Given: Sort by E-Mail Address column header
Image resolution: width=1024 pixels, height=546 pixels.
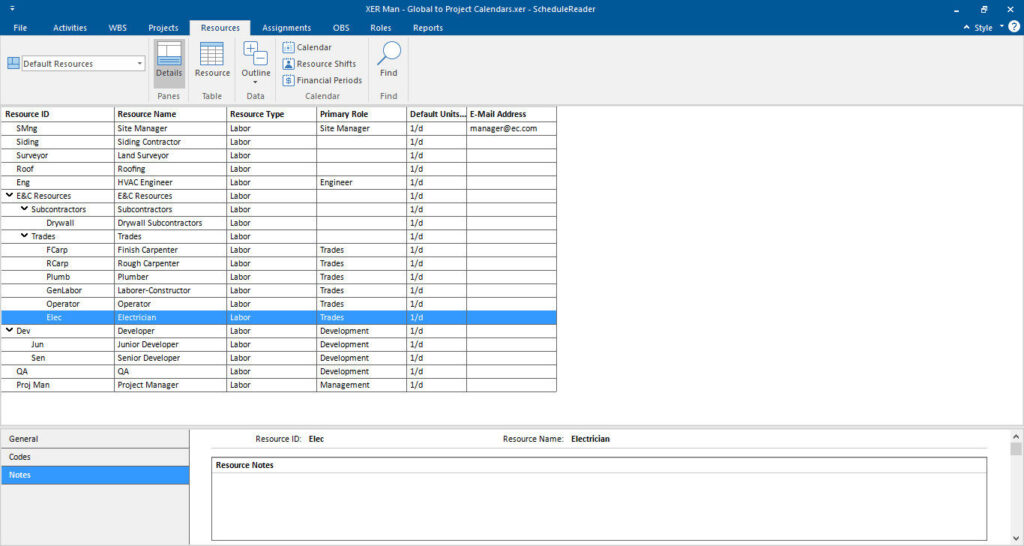Looking at the screenshot, I should click(x=511, y=114).
